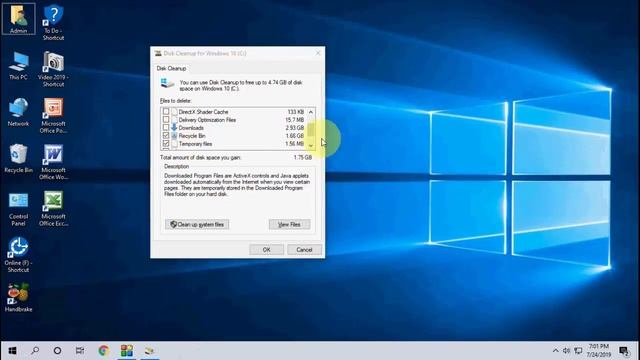Select the Recycle Bin list row label

[x=192, y=136]
